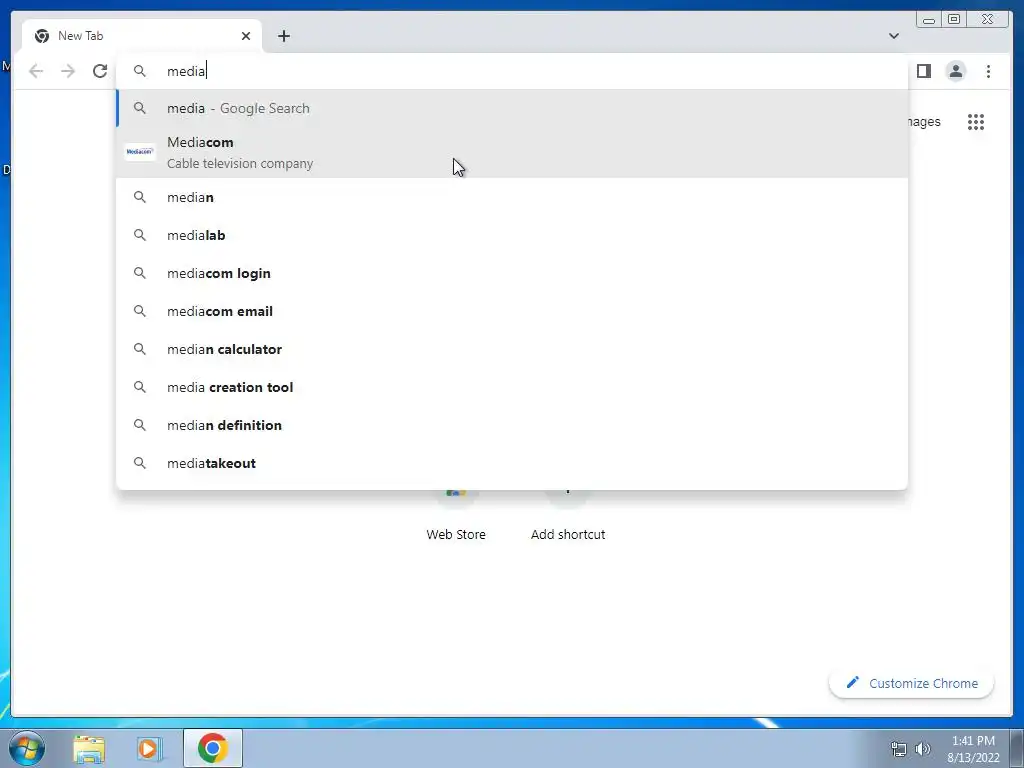Select the 'mediacom email' suggestion

pyautogui.click(x=512, y=311)
